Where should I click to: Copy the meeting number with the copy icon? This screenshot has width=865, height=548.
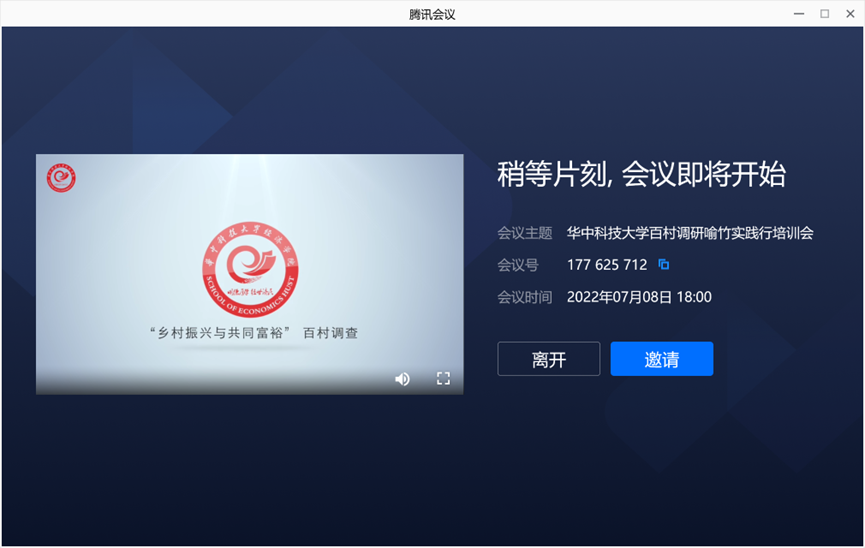pyautogui.click(x=663, y=265)
